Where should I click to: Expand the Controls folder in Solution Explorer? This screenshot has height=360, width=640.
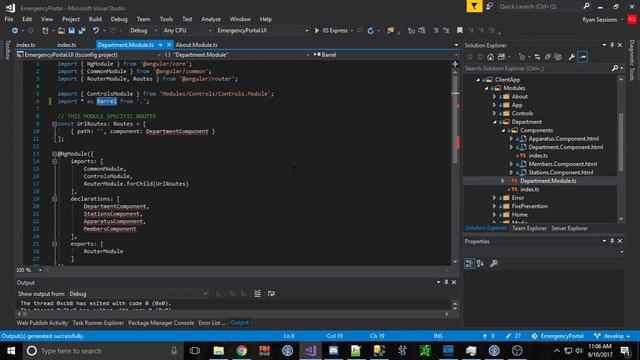(494, 113)
